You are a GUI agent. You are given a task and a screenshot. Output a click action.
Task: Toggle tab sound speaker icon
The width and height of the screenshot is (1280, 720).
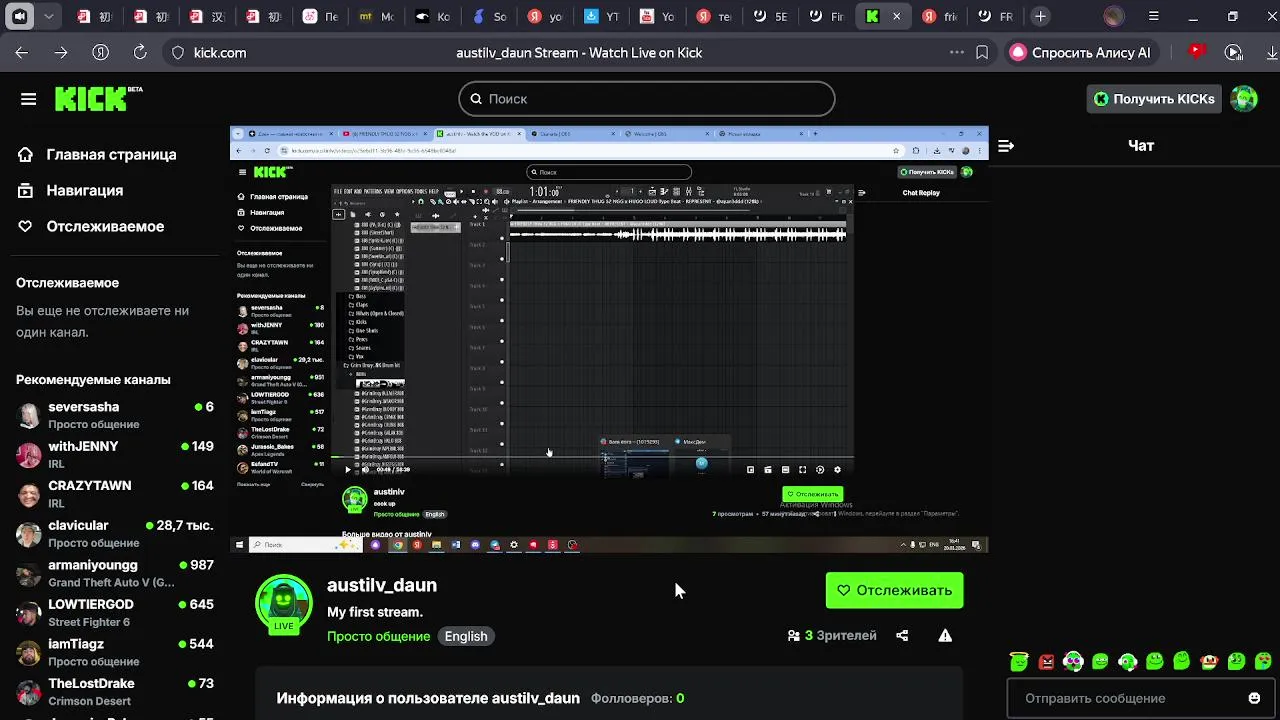(19, 16)
